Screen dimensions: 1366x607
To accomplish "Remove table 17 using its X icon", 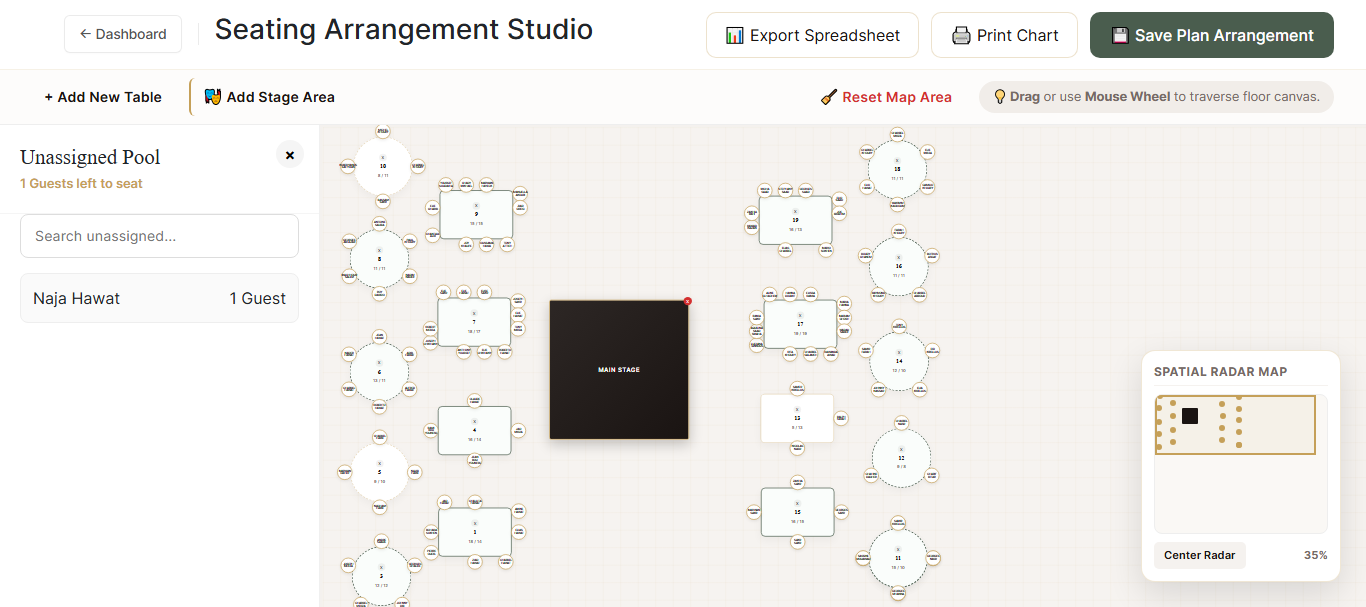I will (x=800, y=315).
